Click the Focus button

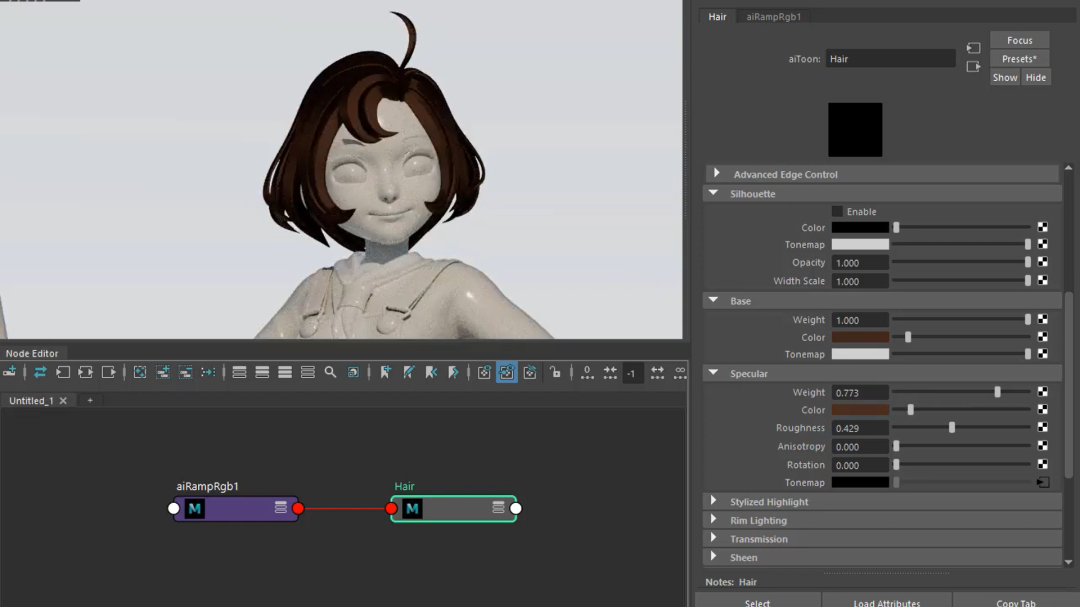(x=1019, y=40)
